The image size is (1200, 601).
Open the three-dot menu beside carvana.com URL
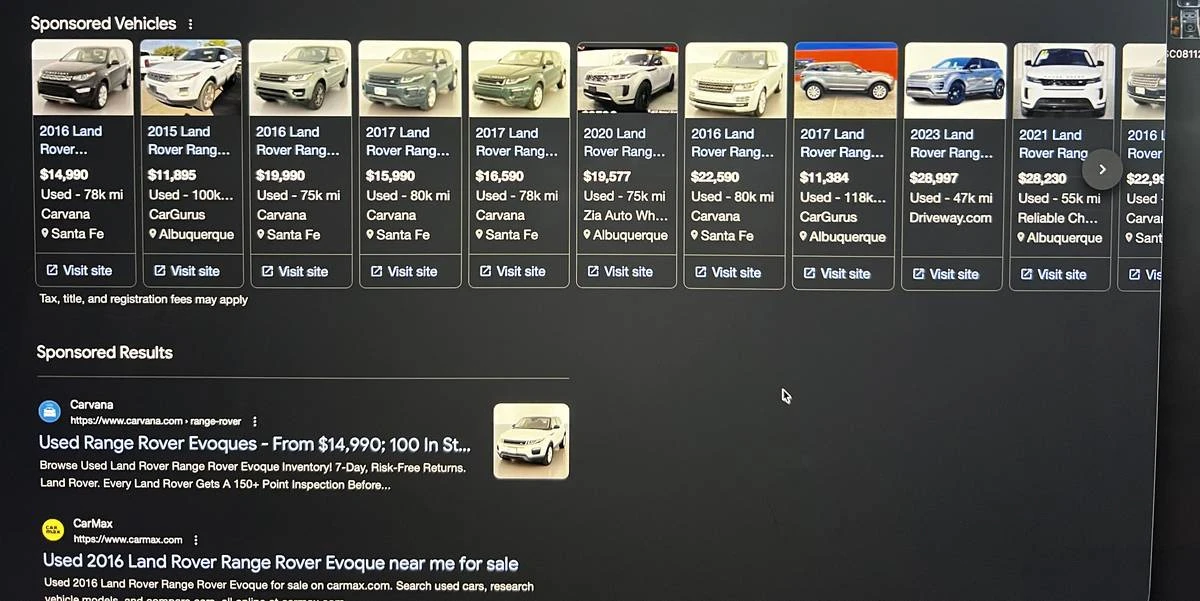[x=255, y=422]
